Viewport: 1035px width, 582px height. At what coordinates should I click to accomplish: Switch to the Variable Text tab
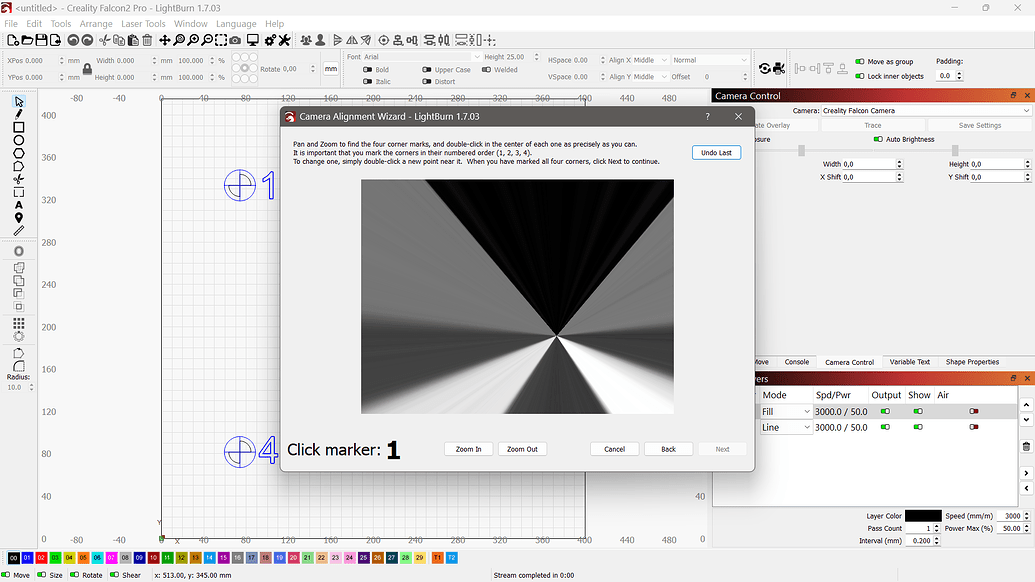pos(910,362)
